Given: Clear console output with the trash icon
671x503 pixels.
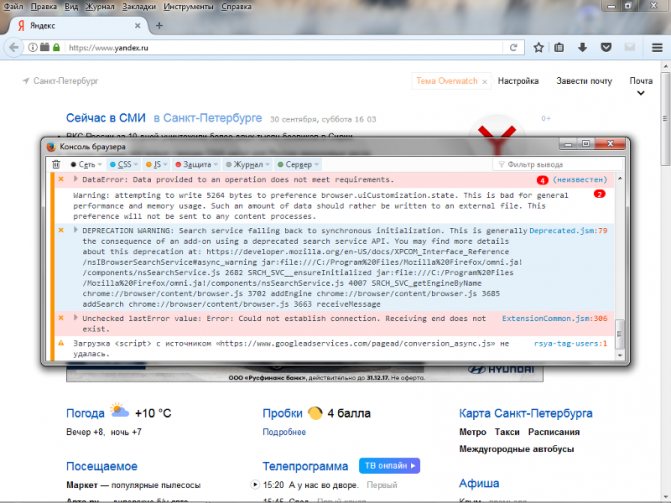Looking at the screenshot, I should click(x=56, y=164).
